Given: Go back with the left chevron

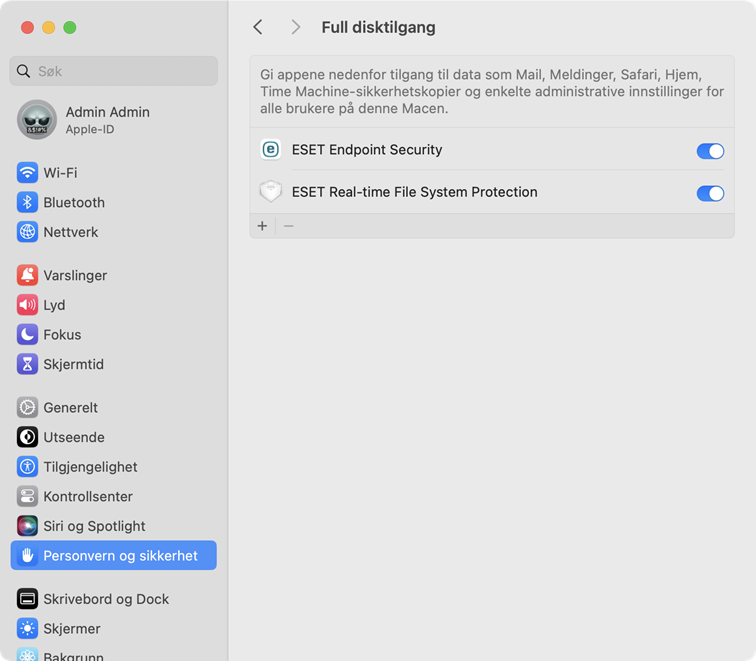Looking at the screenshot, I should 258,27.
